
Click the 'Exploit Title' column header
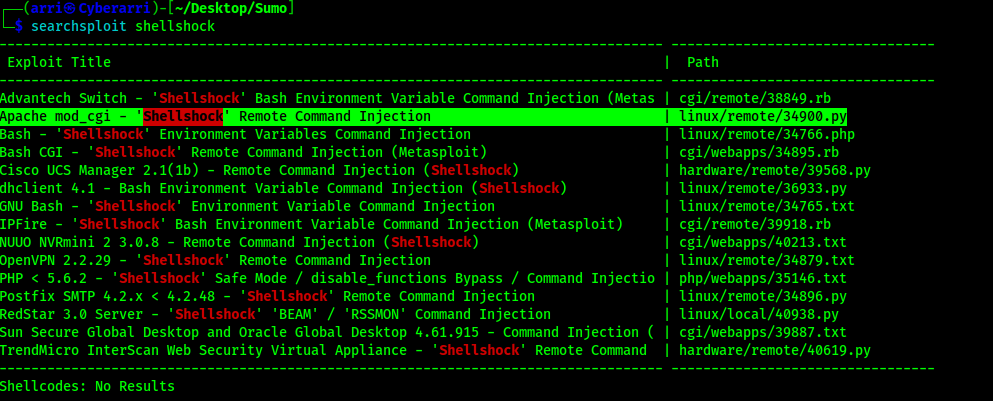point(59,62)
